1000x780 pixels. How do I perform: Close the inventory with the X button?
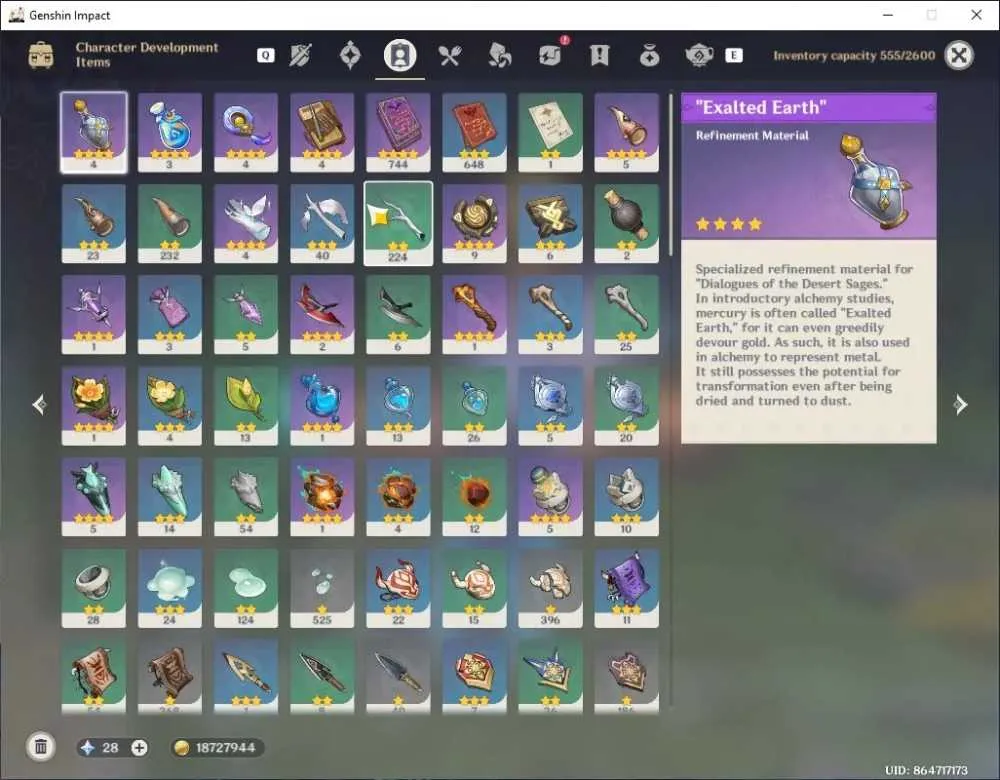(x=959, y=55)
